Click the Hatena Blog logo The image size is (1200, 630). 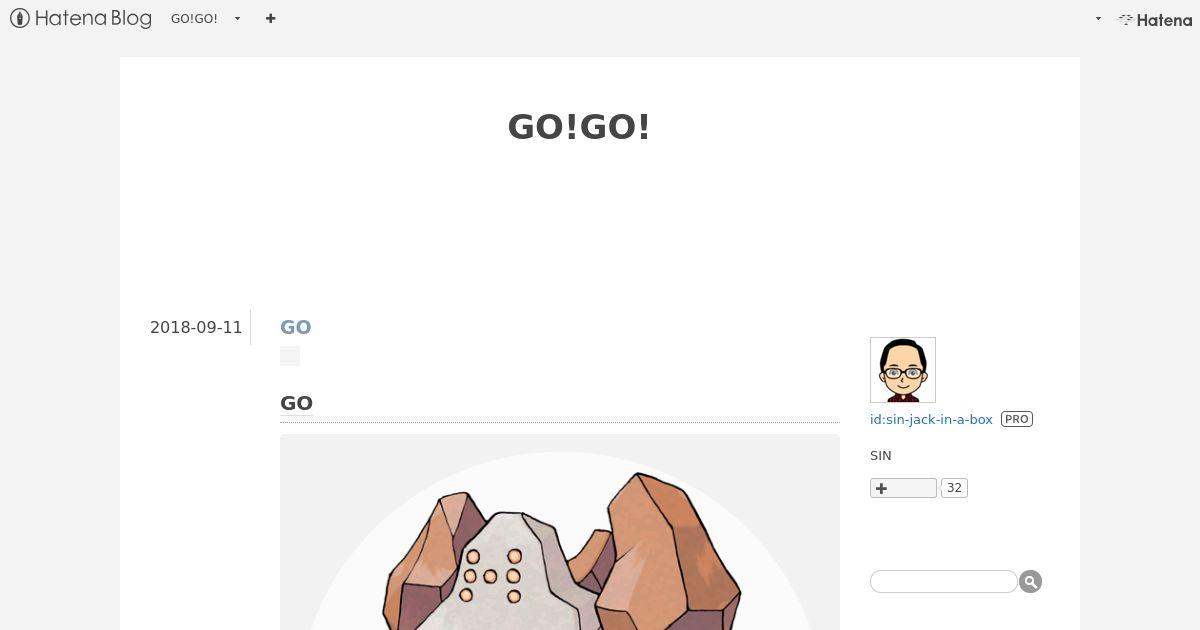(81, 18)
